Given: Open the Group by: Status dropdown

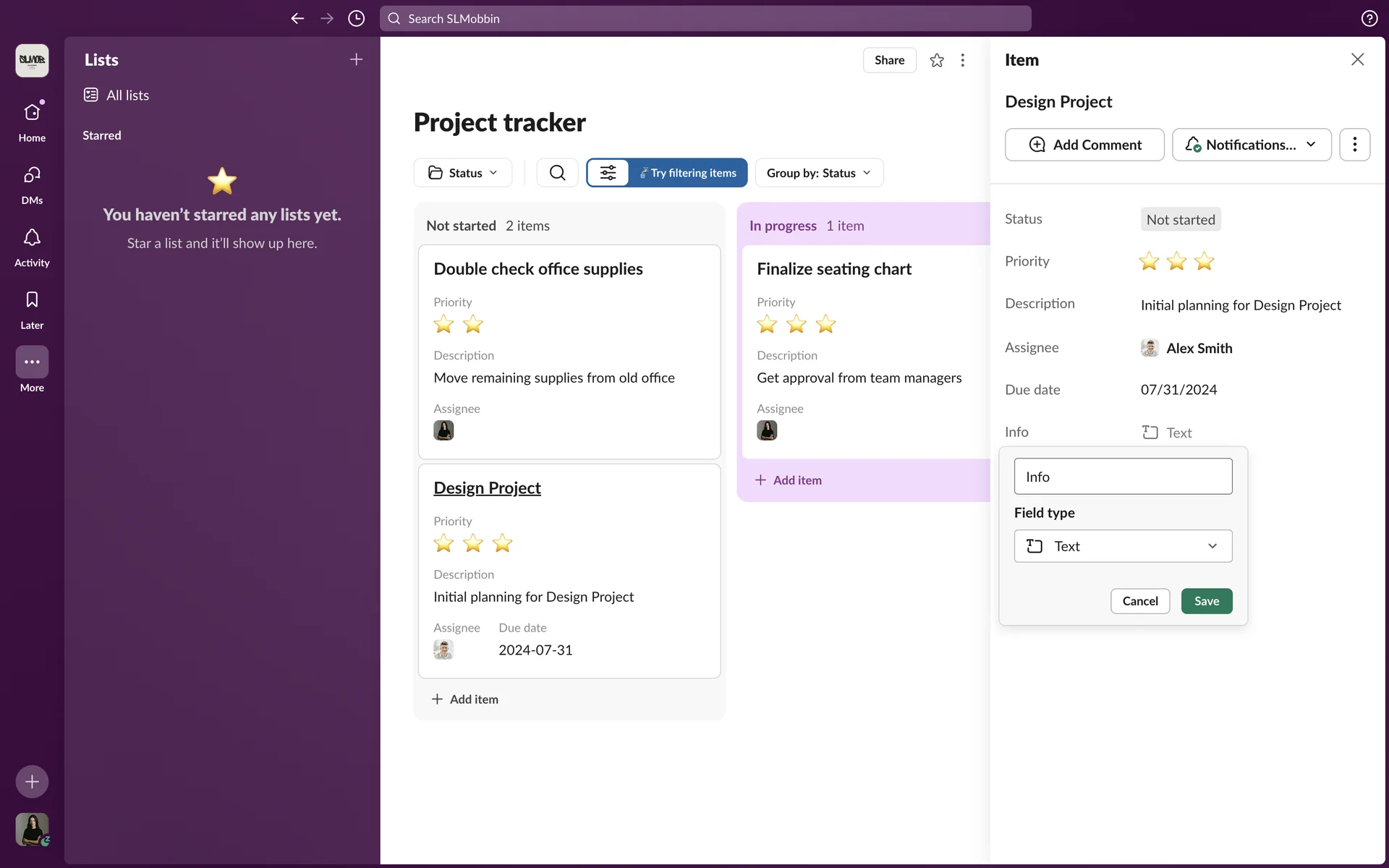Looking at the screenshot, I should tap(819, 173).
